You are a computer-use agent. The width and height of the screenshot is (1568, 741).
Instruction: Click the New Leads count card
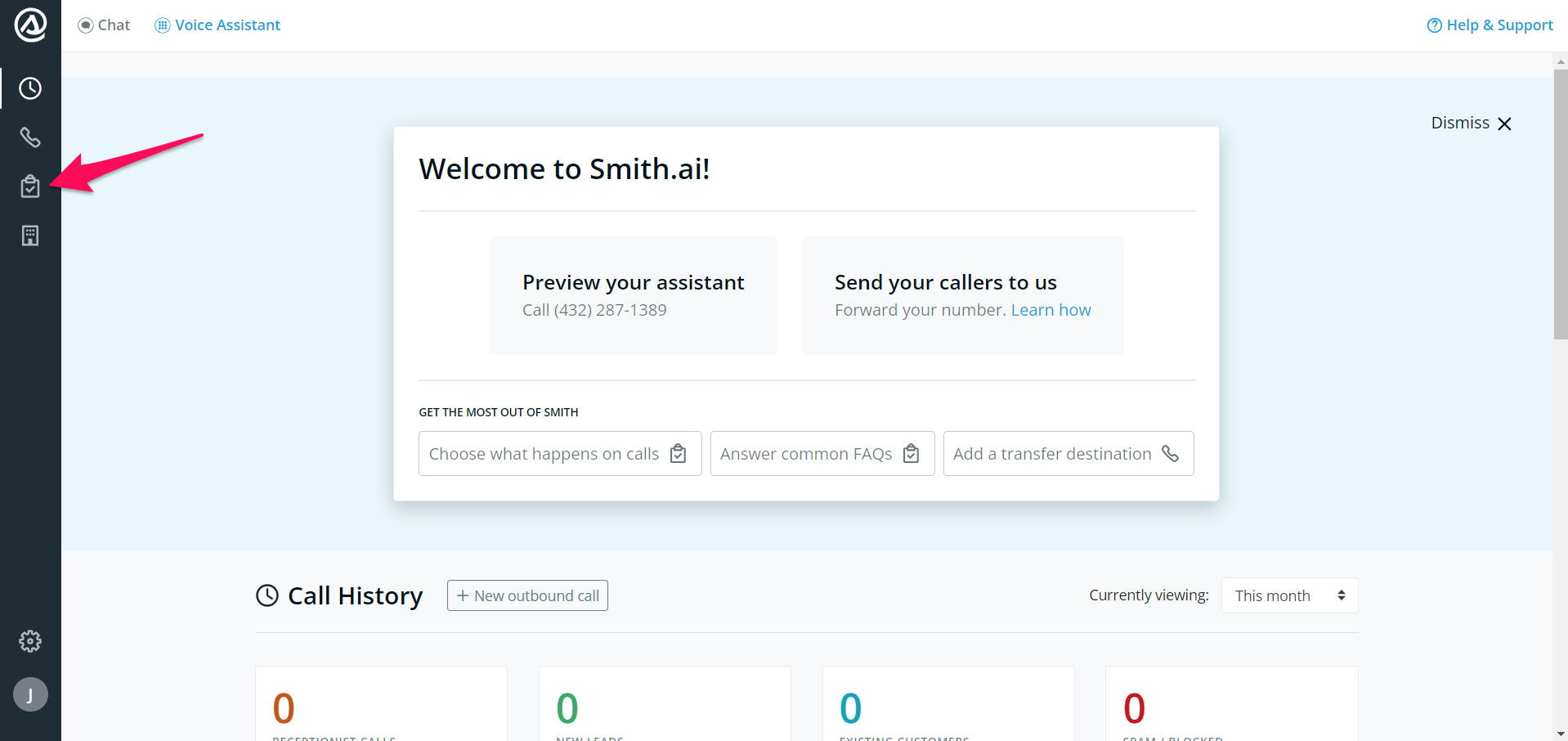coord(665,704)
